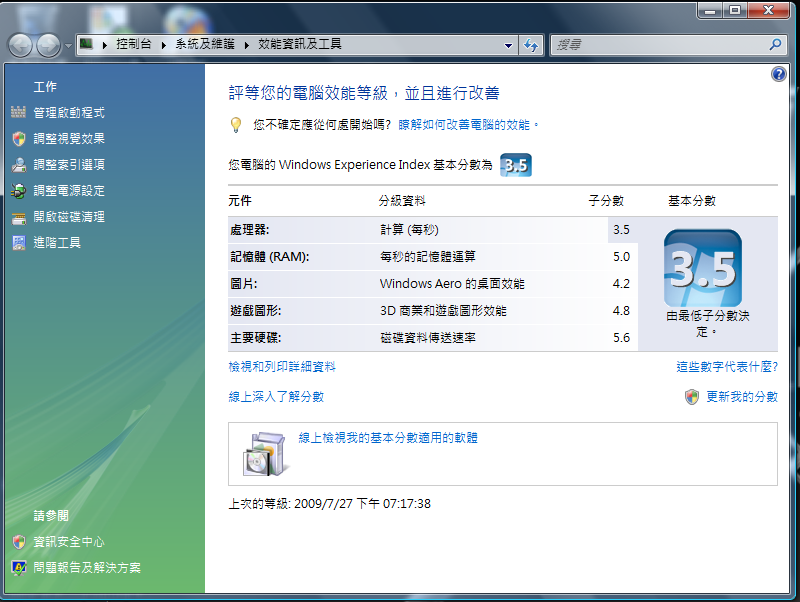This screenshot has height=602, width=800.
Task: Click the hard disk subscore 5.6
Action: click(621, 338)
